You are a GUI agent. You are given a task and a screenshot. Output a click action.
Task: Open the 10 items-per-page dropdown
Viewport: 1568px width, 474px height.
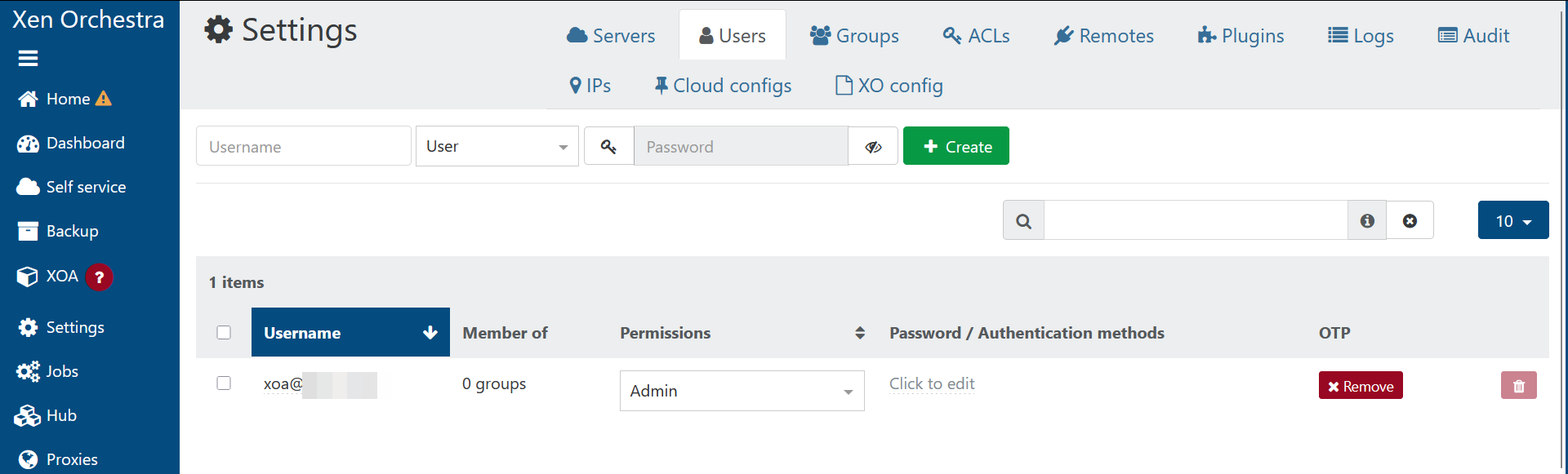[1513, 220]
